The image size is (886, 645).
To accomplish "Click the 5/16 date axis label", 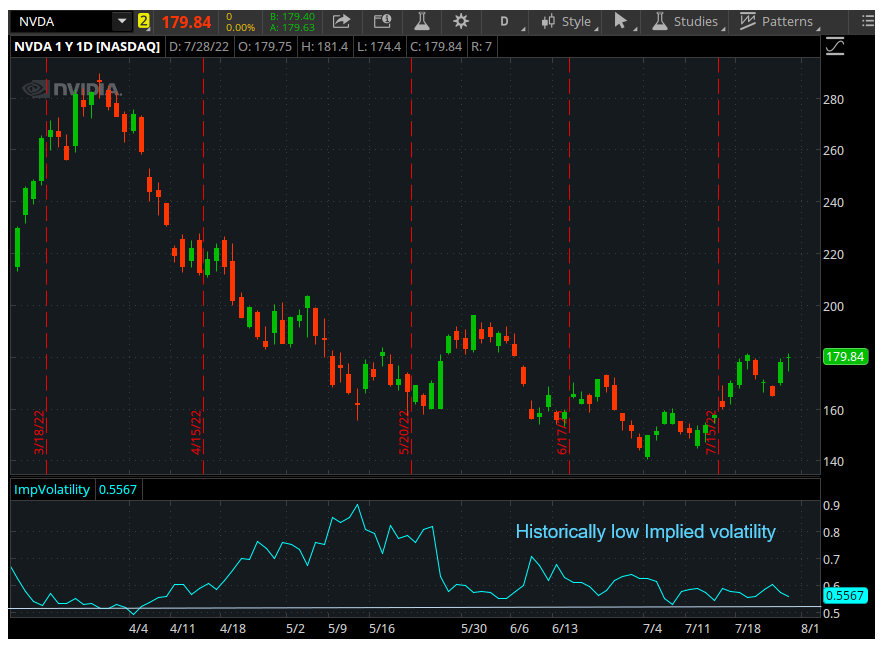I will (382, 629).
